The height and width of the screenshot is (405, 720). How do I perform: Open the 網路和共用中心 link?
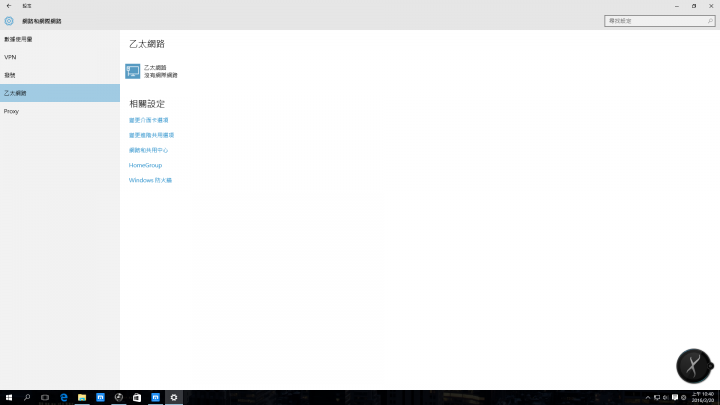(x=148, y=150)
